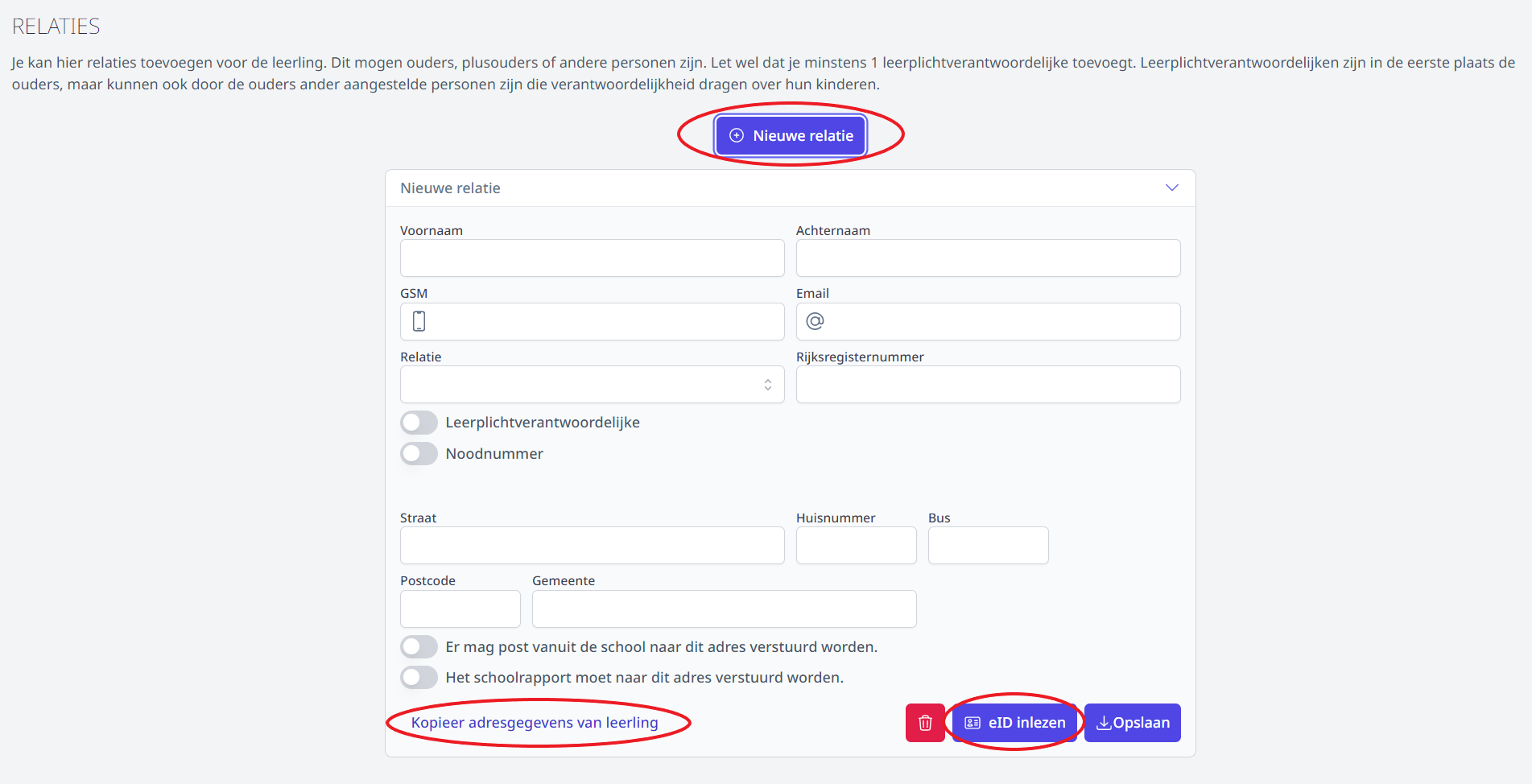Toggle schoolrapport to this address switch
Screen dimensions: 1532x784
point(419,678)
